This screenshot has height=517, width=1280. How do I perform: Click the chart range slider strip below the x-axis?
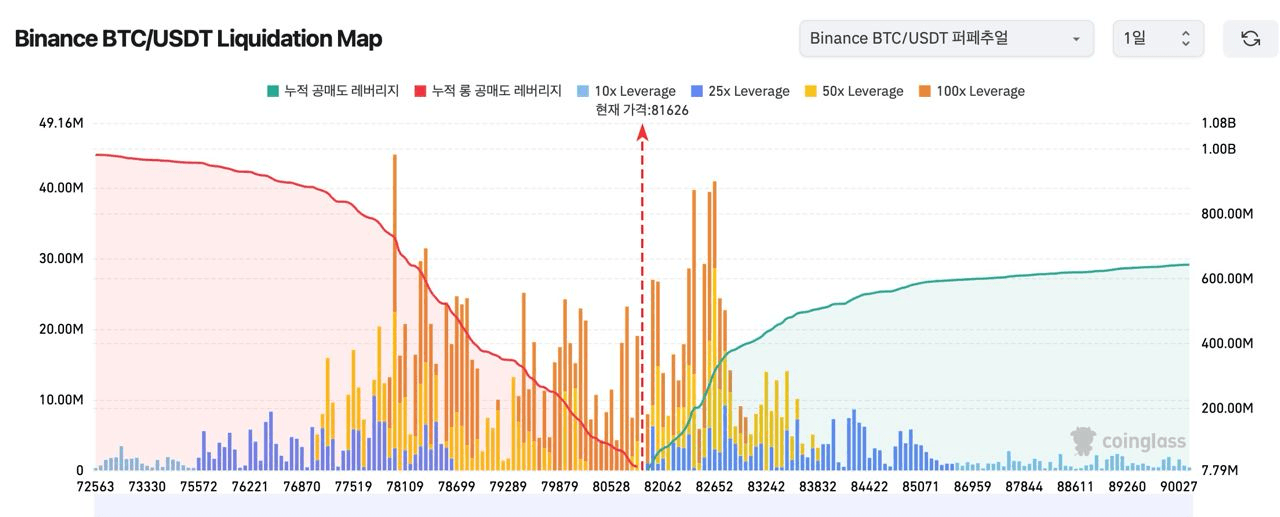click(x=642, y=507)
